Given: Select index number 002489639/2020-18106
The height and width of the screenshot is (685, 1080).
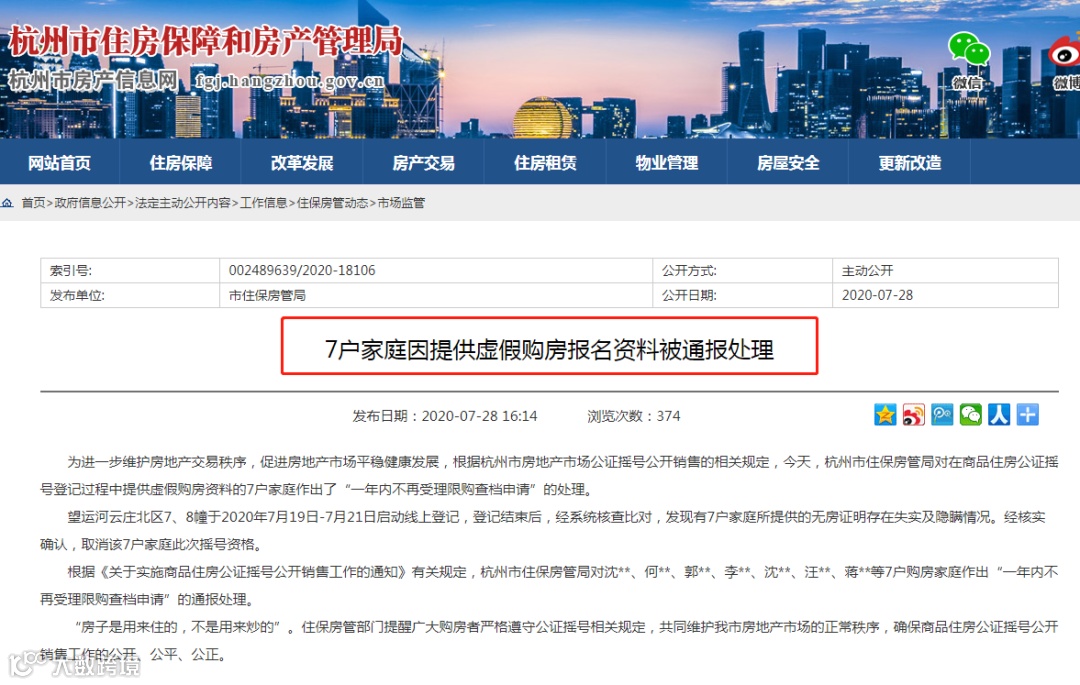Looking at the screenshot, I should (x=302, y=271).
